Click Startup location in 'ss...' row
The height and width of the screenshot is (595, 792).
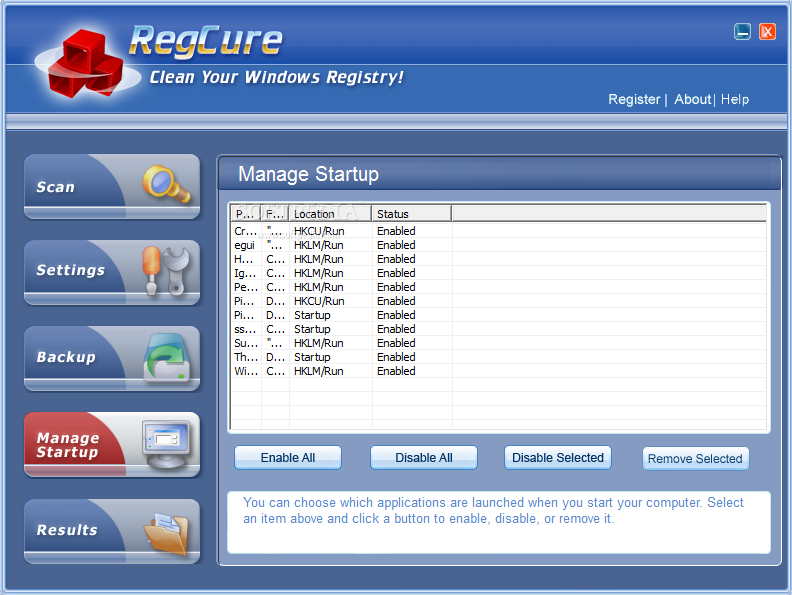pos(312,329)
